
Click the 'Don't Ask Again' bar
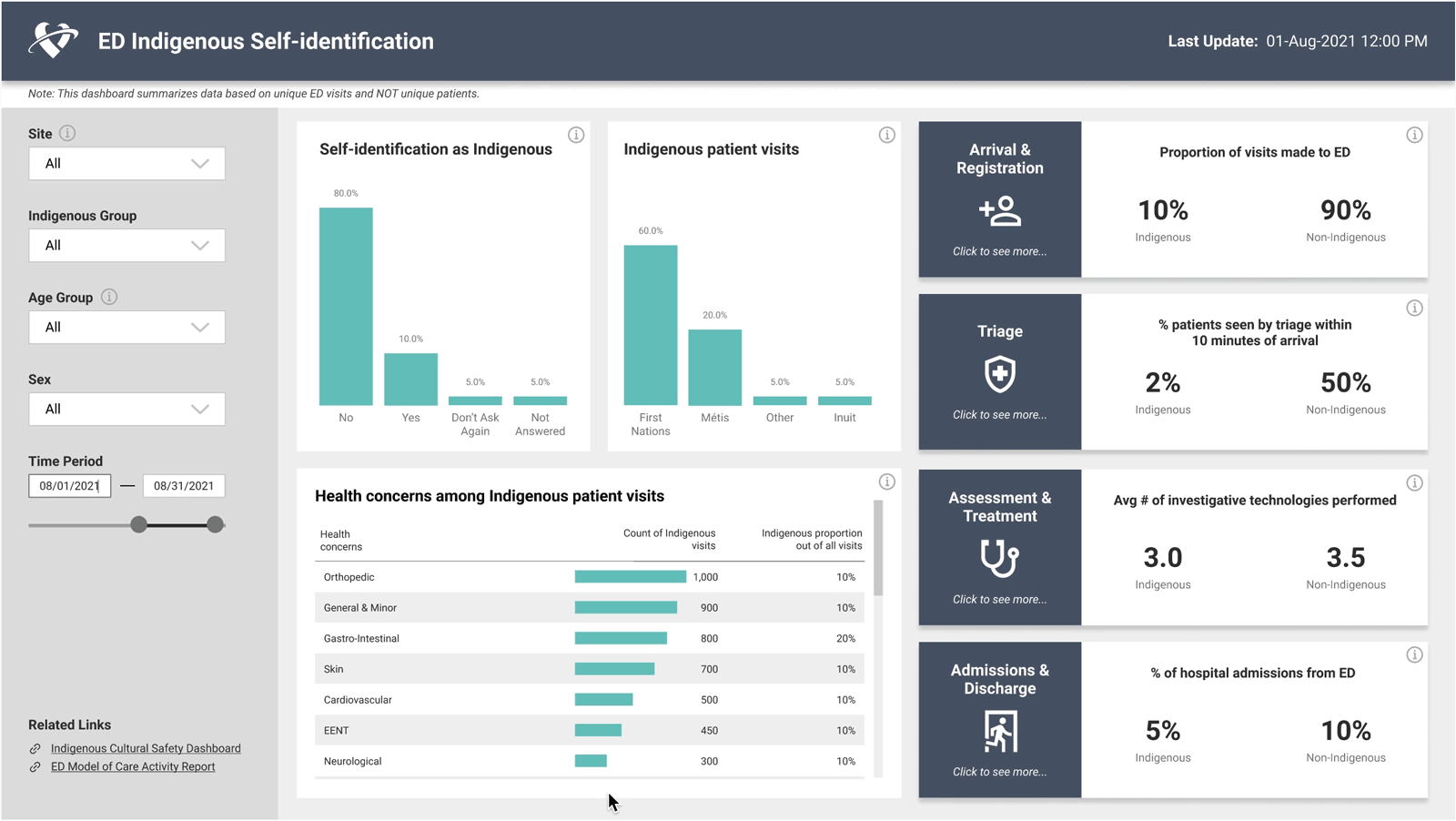coord(475,400)
